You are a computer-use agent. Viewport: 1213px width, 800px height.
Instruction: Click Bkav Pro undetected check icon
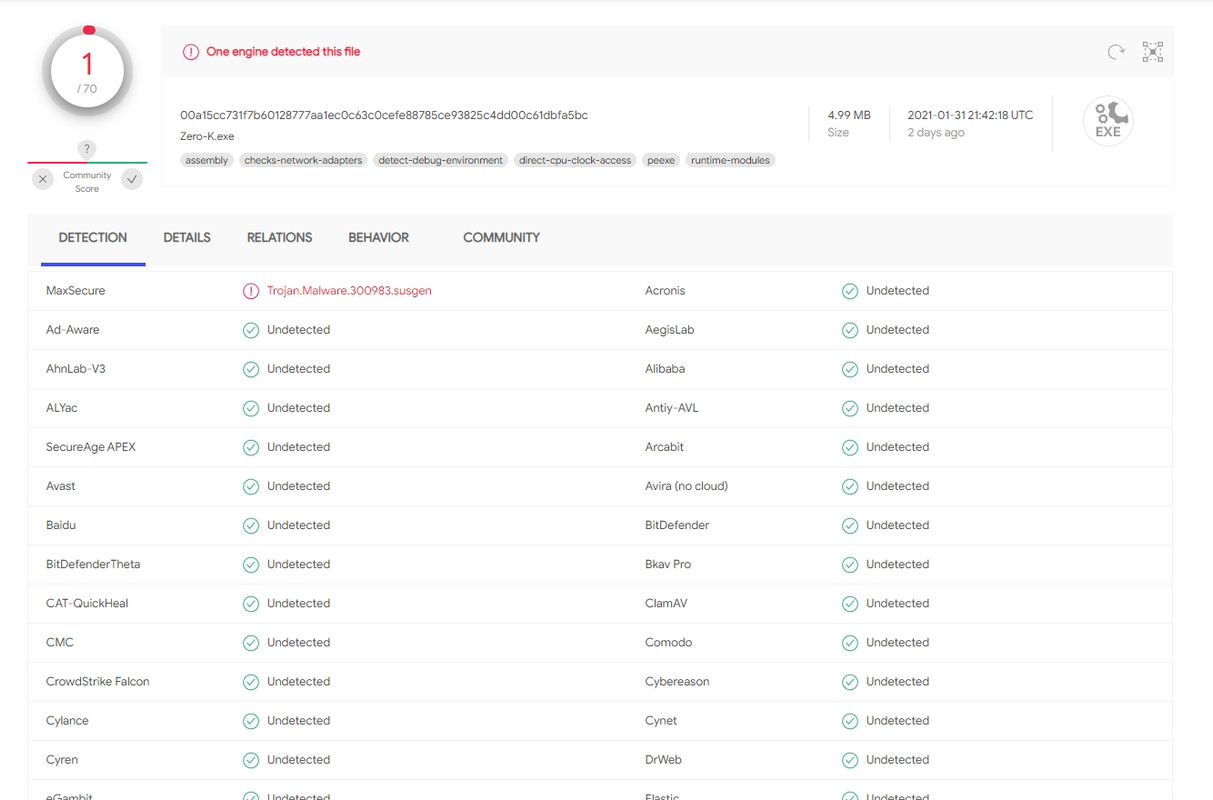(850, 564)
